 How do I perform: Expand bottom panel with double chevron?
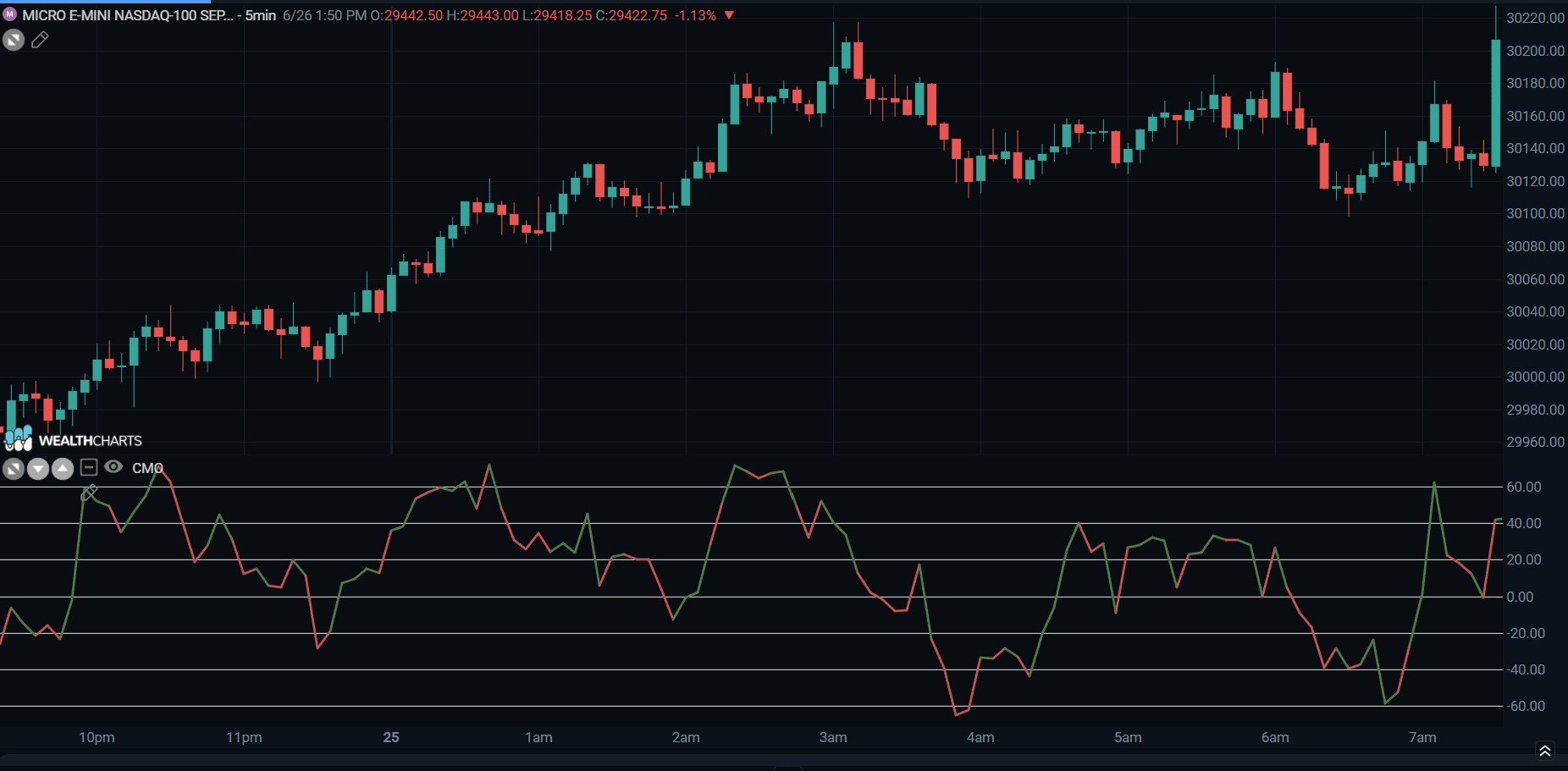(1545, 751)
